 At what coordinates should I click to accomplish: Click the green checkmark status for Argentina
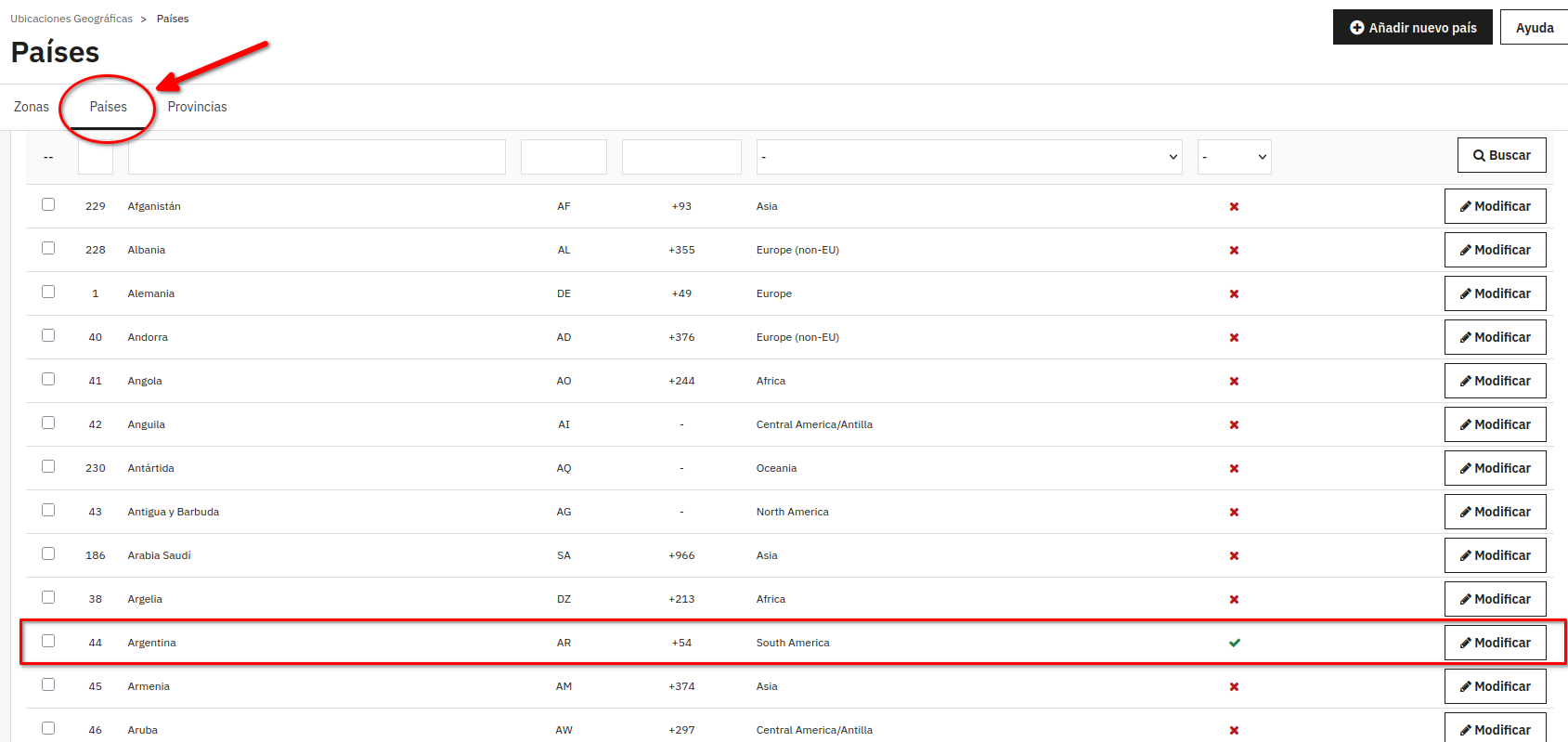[x=1234, y=643]
